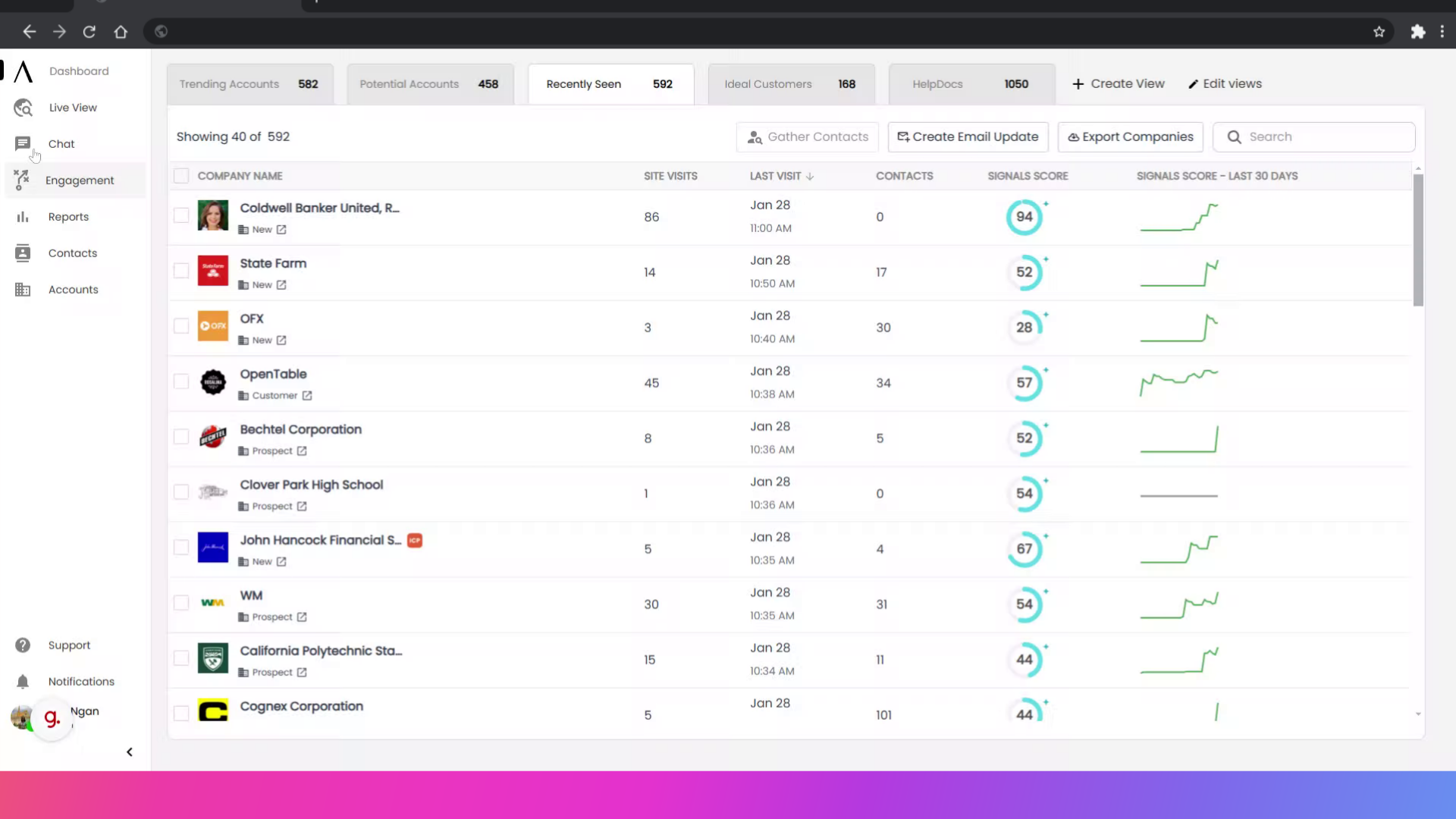Select the State Farm row checkbox
This screenshot has width=1456, height=819.
coord(181,271)
